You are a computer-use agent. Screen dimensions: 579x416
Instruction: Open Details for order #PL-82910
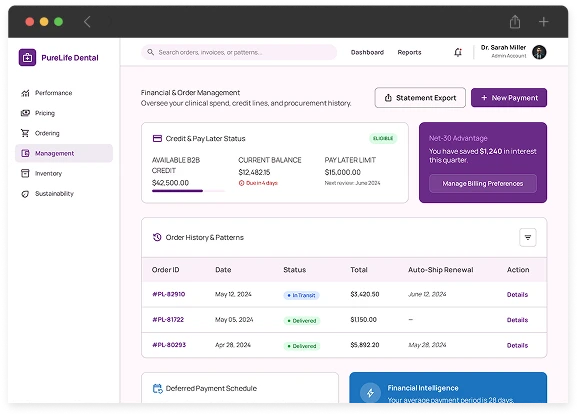[x=517, y=295]
